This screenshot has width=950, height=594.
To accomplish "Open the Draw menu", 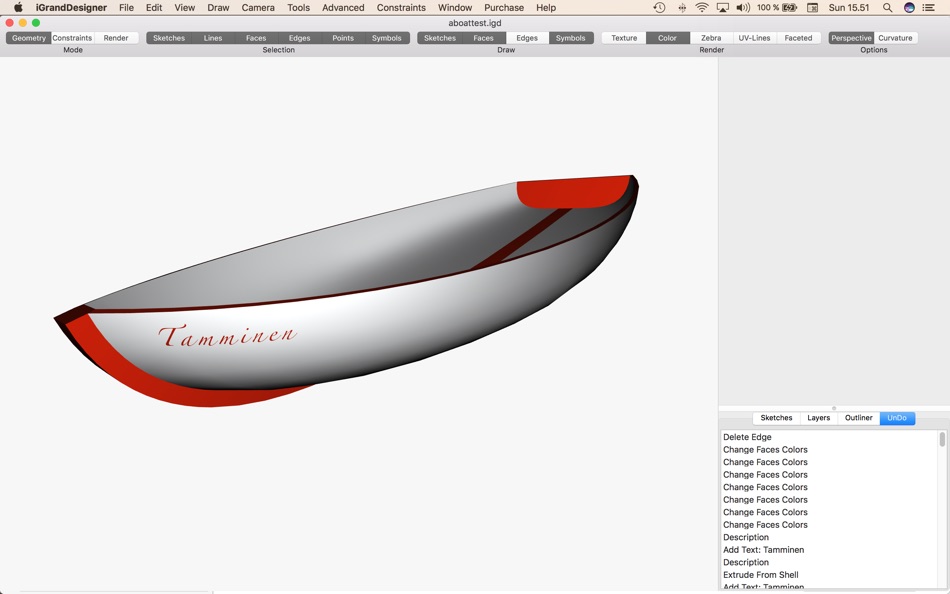I will (218, 7).
